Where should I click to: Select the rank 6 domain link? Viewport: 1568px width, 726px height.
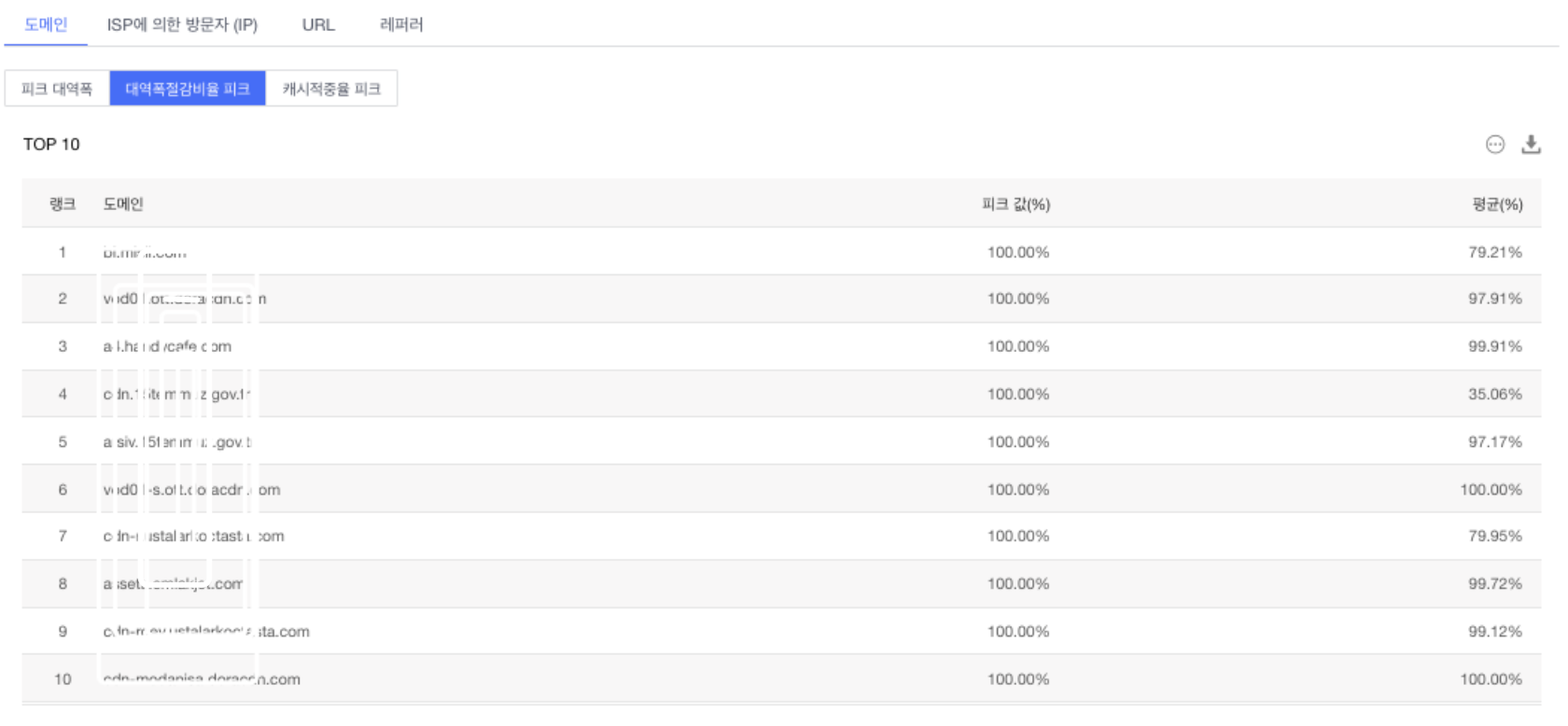191,490
